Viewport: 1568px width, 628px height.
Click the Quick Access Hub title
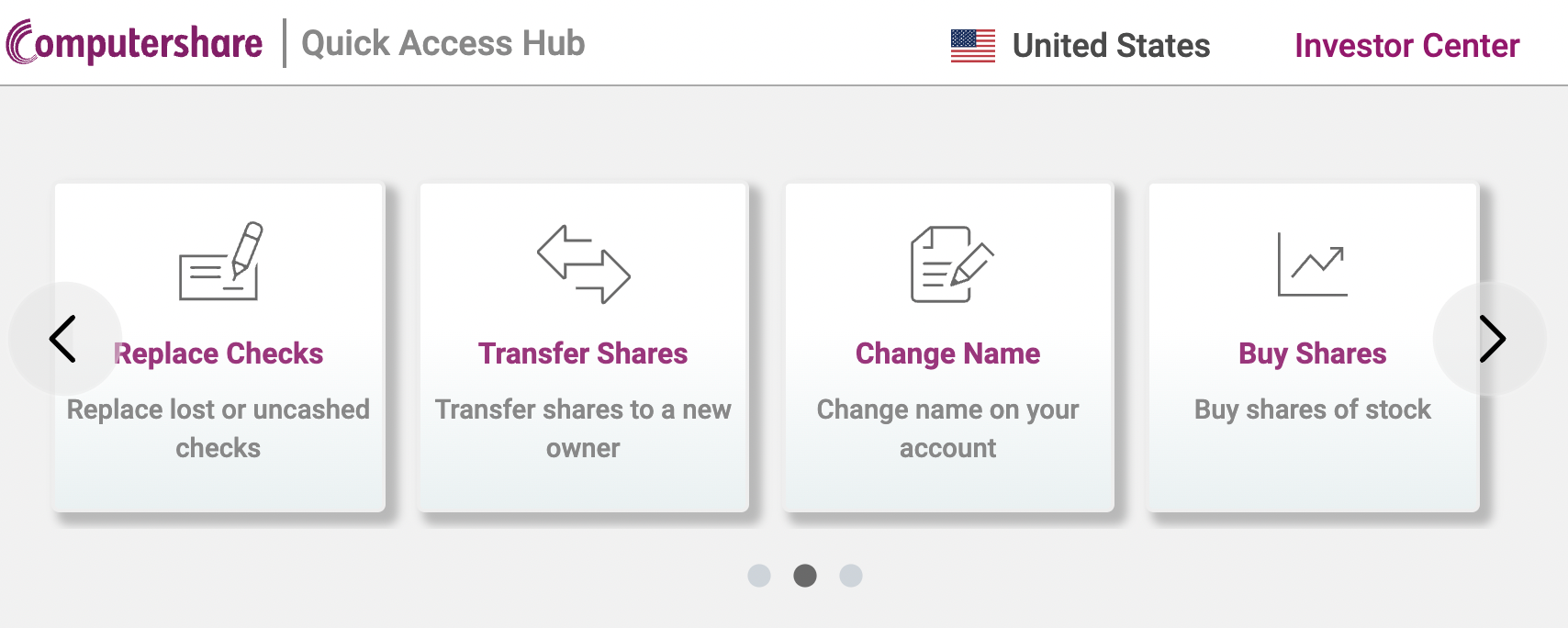coord(442,43)
